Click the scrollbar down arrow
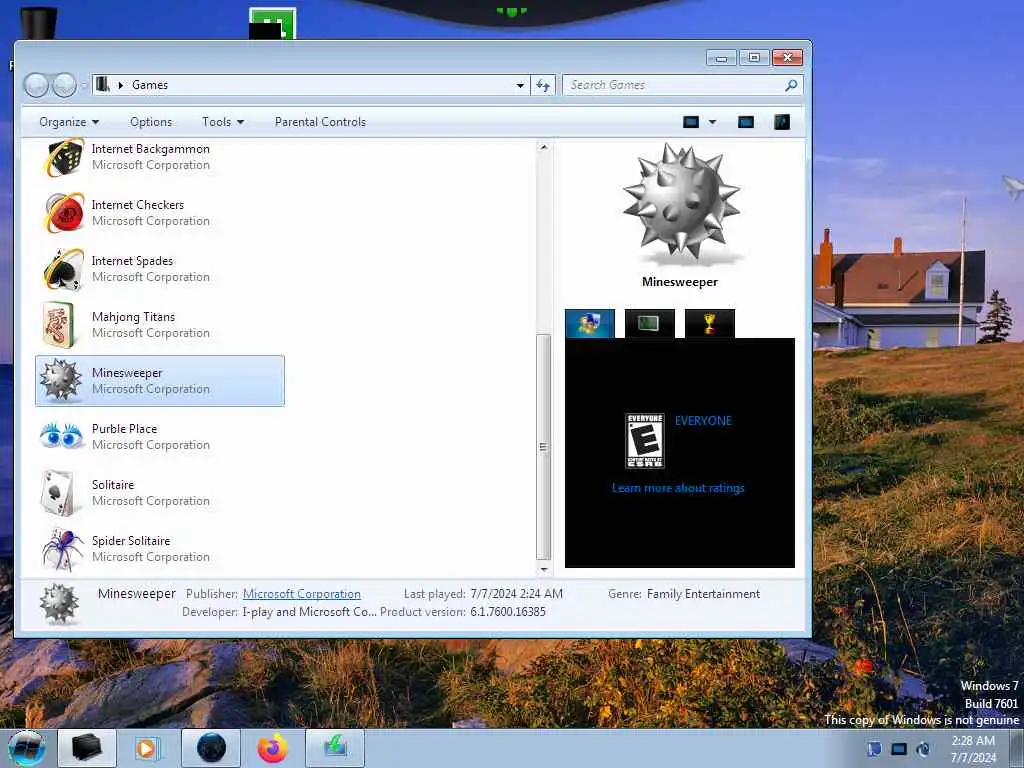Screen dimensions: 1024x768 pyautogui.click(x=543, y=569)
